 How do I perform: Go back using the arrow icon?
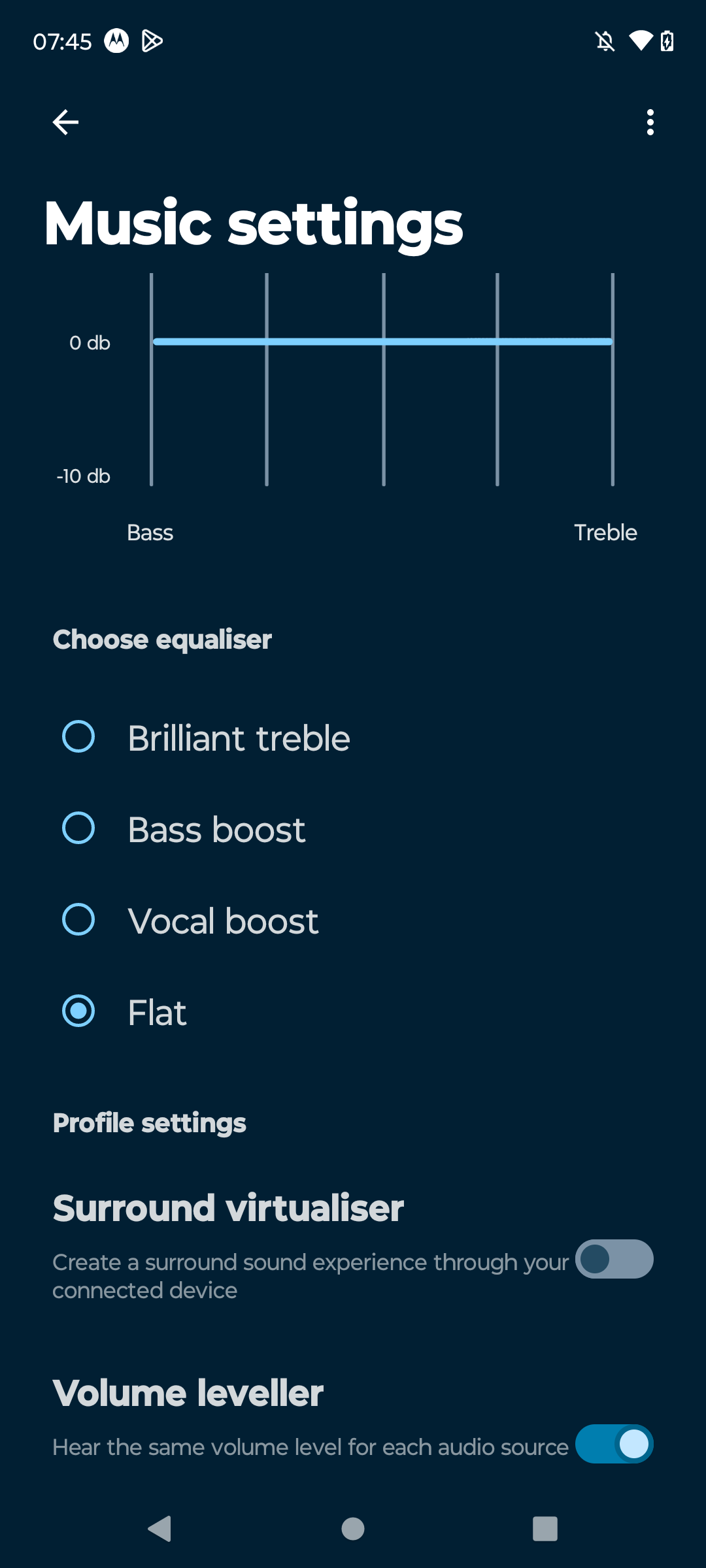(x=65, y=122)
